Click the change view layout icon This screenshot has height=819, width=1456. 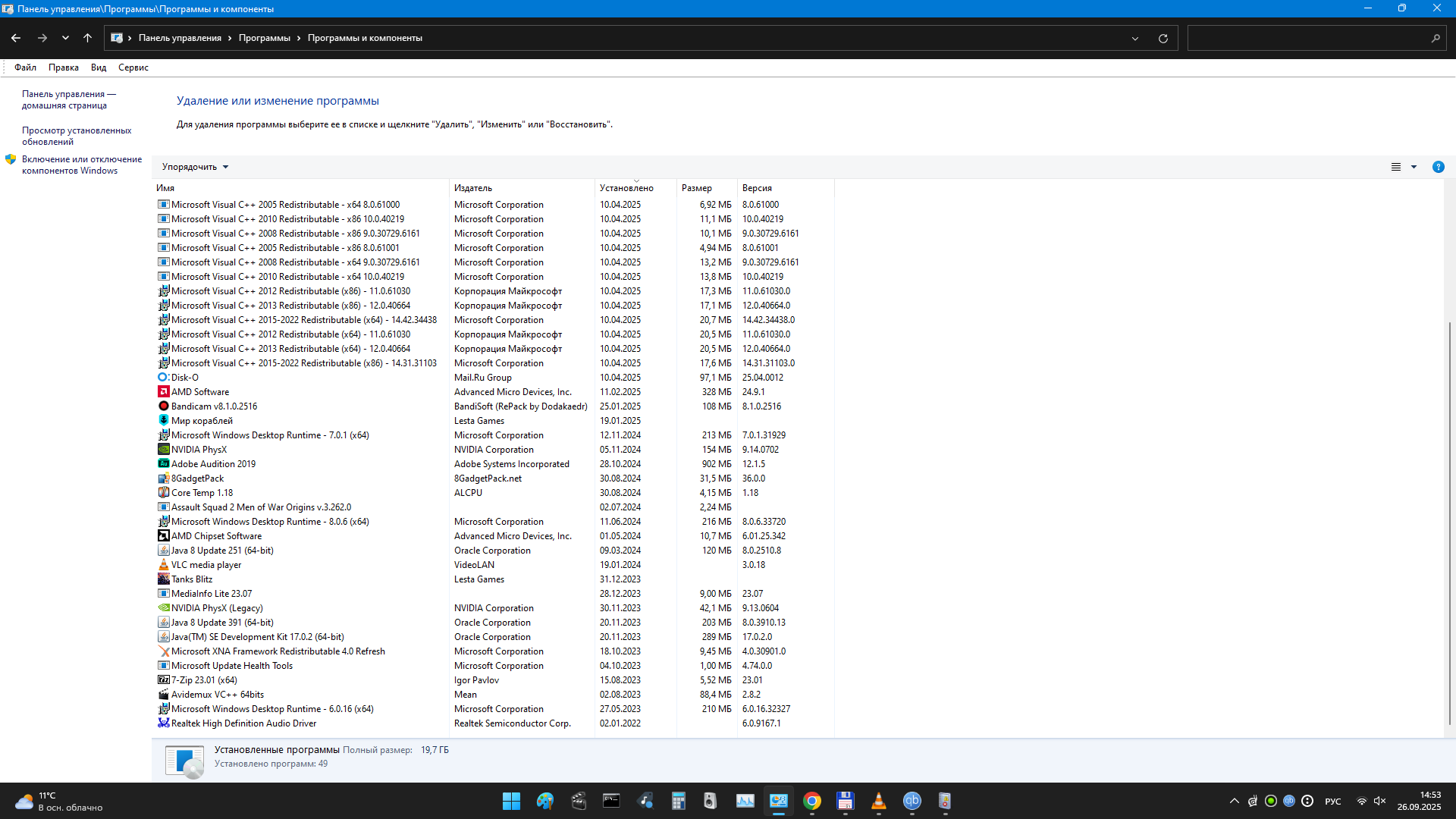(x=1395, y=167)
